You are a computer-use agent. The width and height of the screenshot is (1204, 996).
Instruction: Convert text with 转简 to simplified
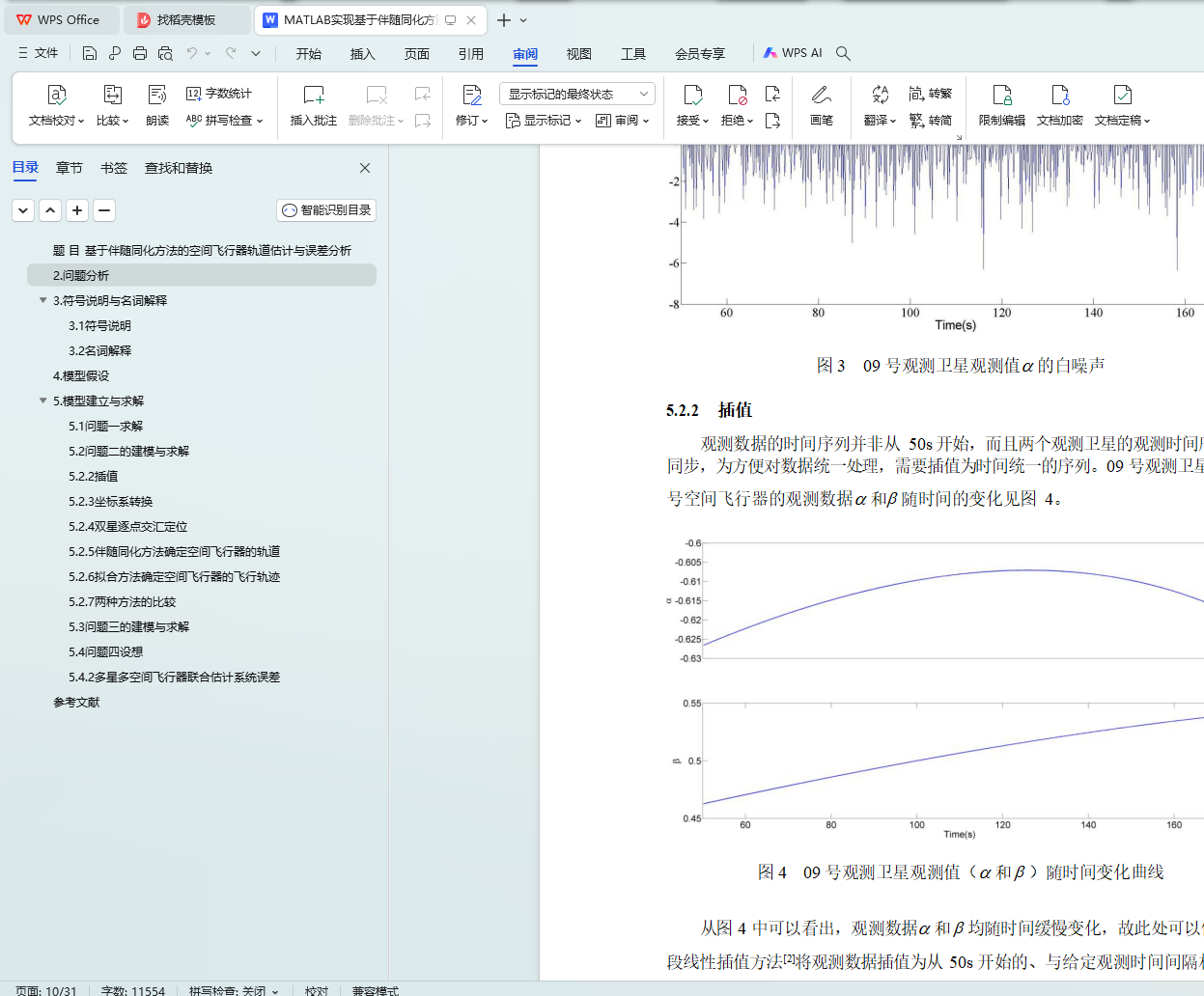[x=931, y=121]
